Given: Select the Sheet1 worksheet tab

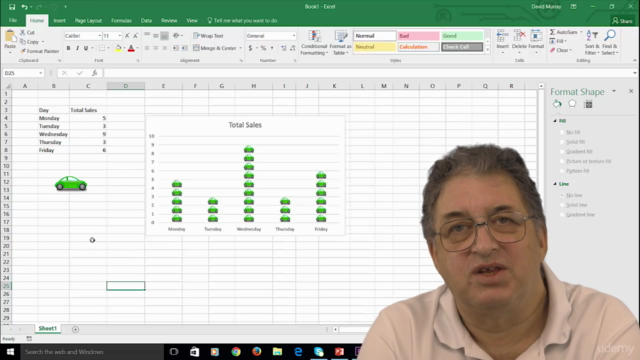Looking at the screenshot, I should click(47, 329).
